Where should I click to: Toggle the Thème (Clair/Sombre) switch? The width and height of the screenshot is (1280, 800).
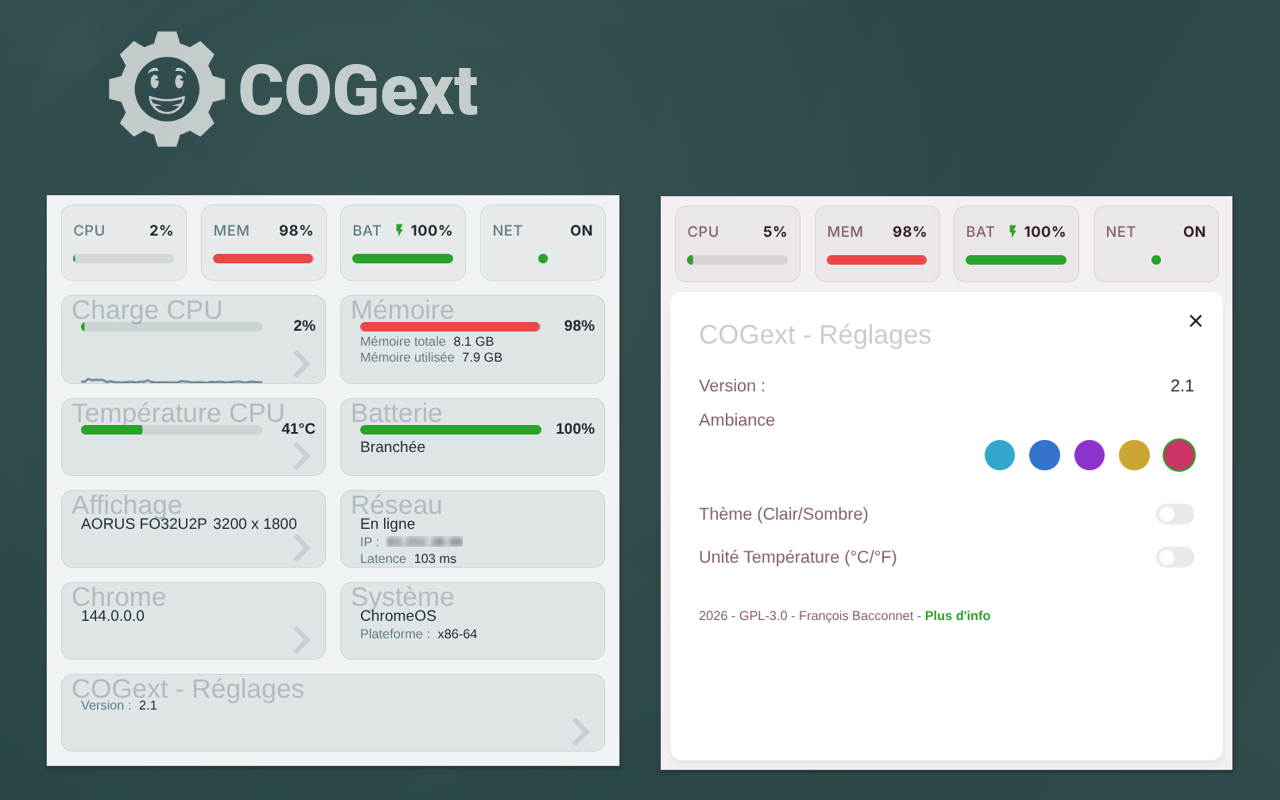click(x=1175, y=514)
